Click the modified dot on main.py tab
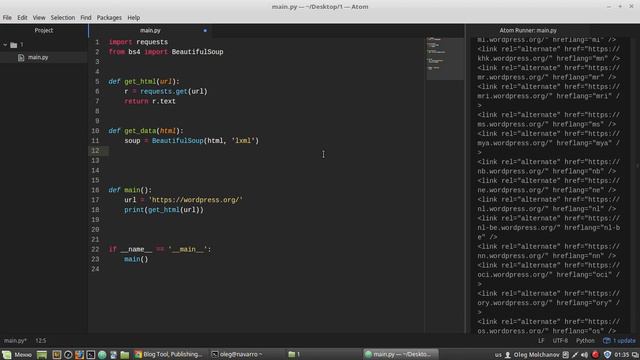 [205, 30]
